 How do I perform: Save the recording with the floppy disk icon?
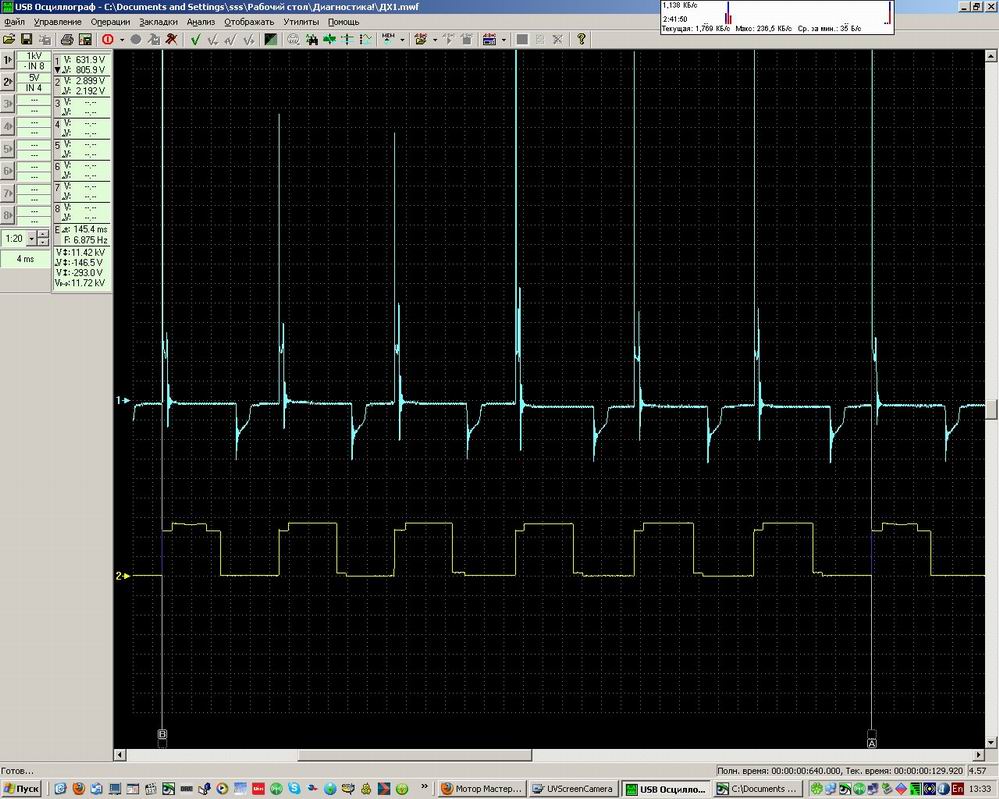[x=27, y=40]
